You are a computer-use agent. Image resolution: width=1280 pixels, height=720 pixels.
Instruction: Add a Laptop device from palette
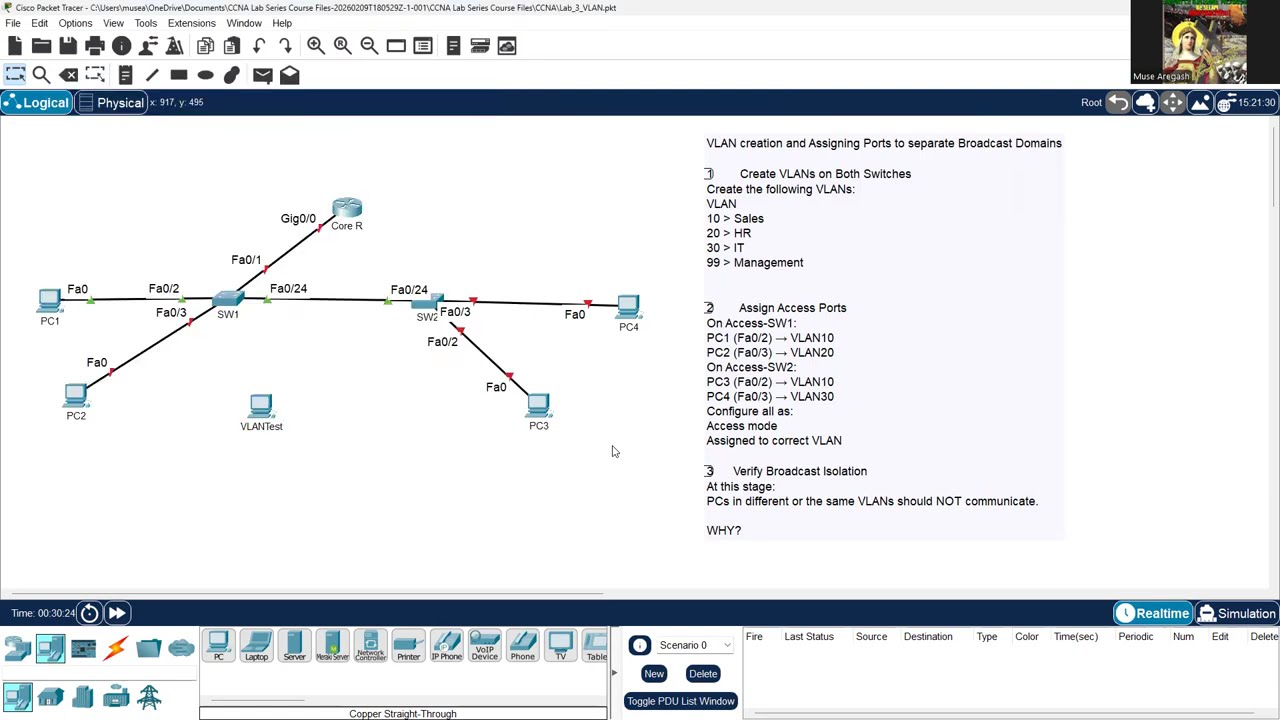coord(256,646)
